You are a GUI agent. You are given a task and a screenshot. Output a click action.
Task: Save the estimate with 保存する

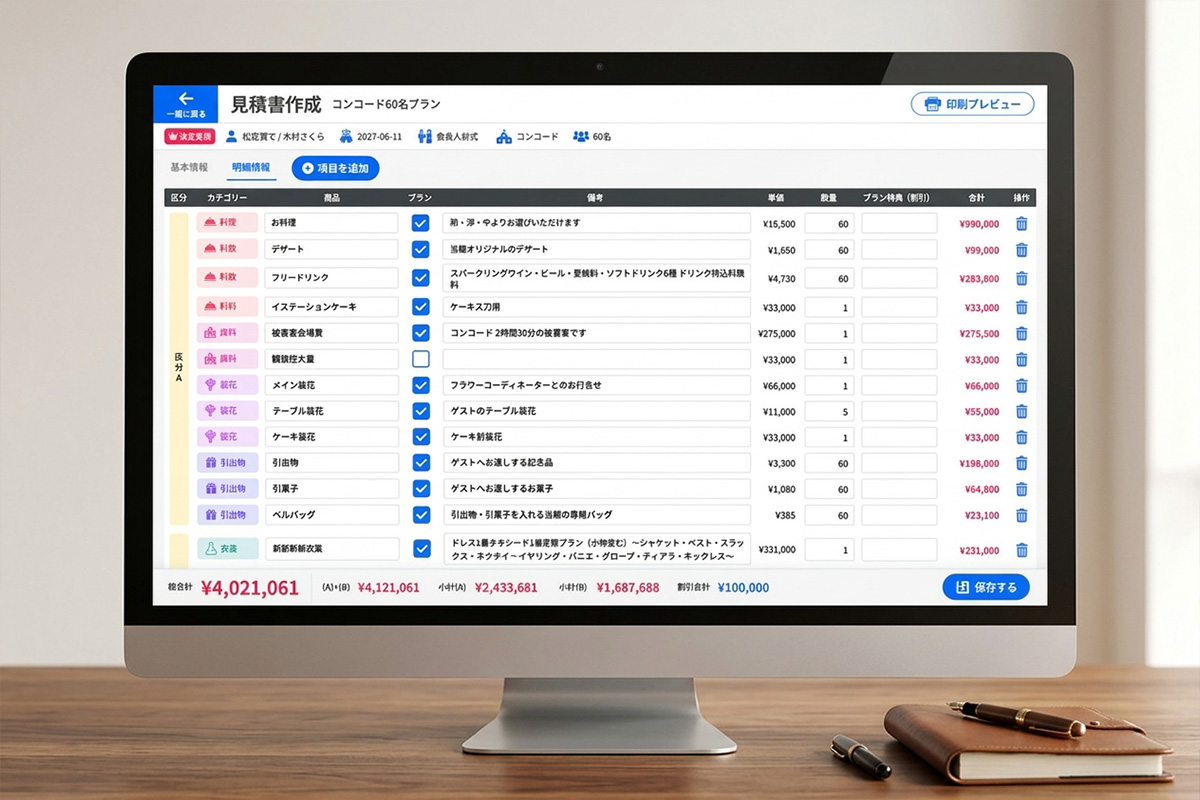(986, 587)
